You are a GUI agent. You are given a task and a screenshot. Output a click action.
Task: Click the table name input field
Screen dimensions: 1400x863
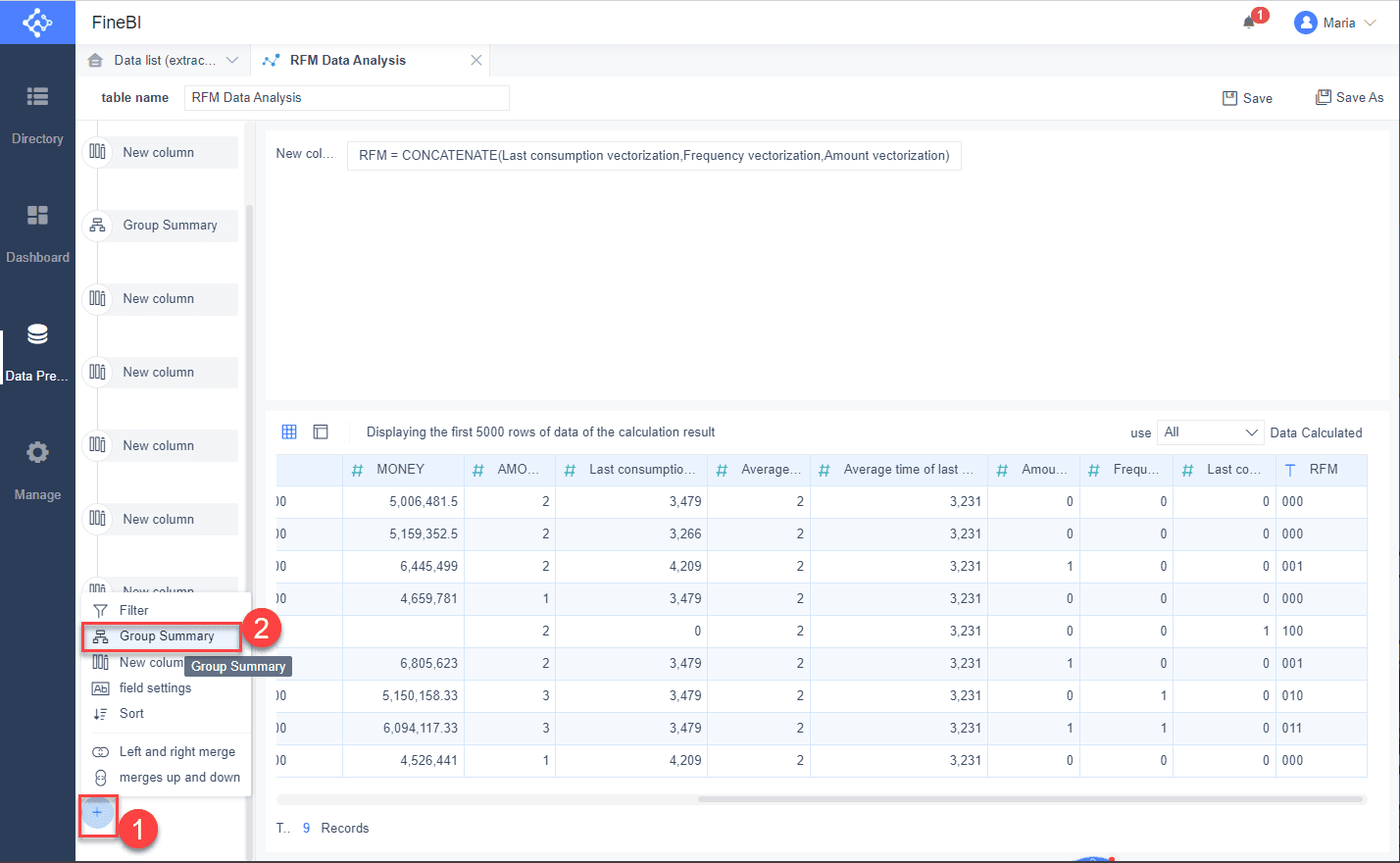point(347,98)
